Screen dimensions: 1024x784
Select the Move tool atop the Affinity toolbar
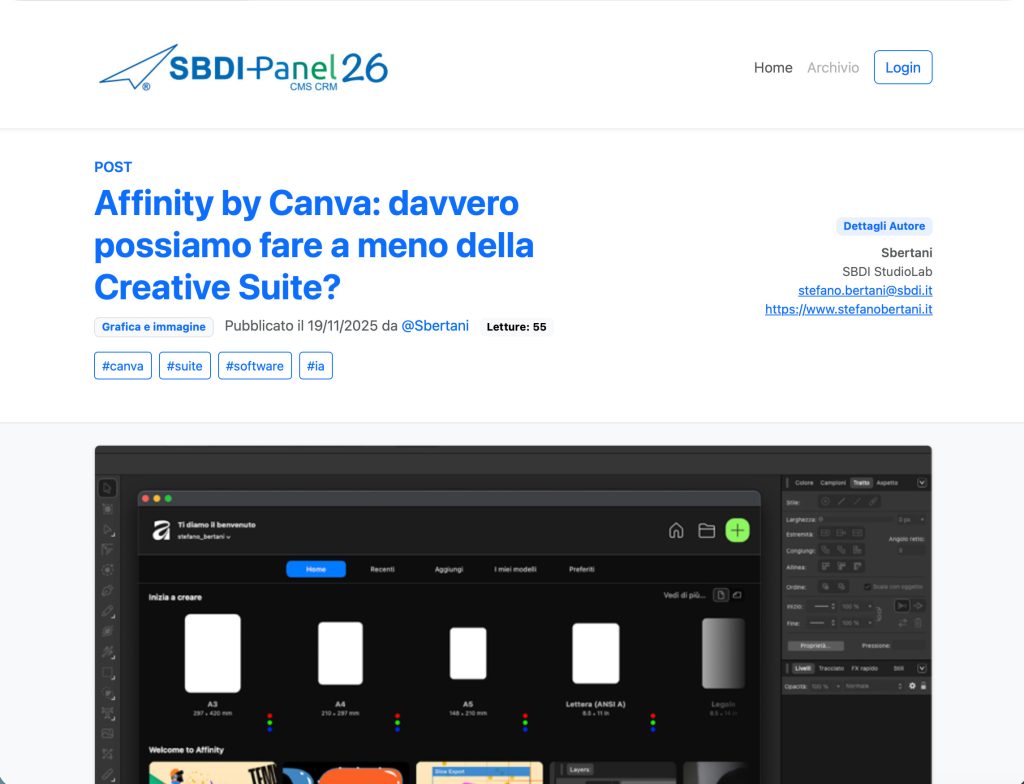pos(108,488)
